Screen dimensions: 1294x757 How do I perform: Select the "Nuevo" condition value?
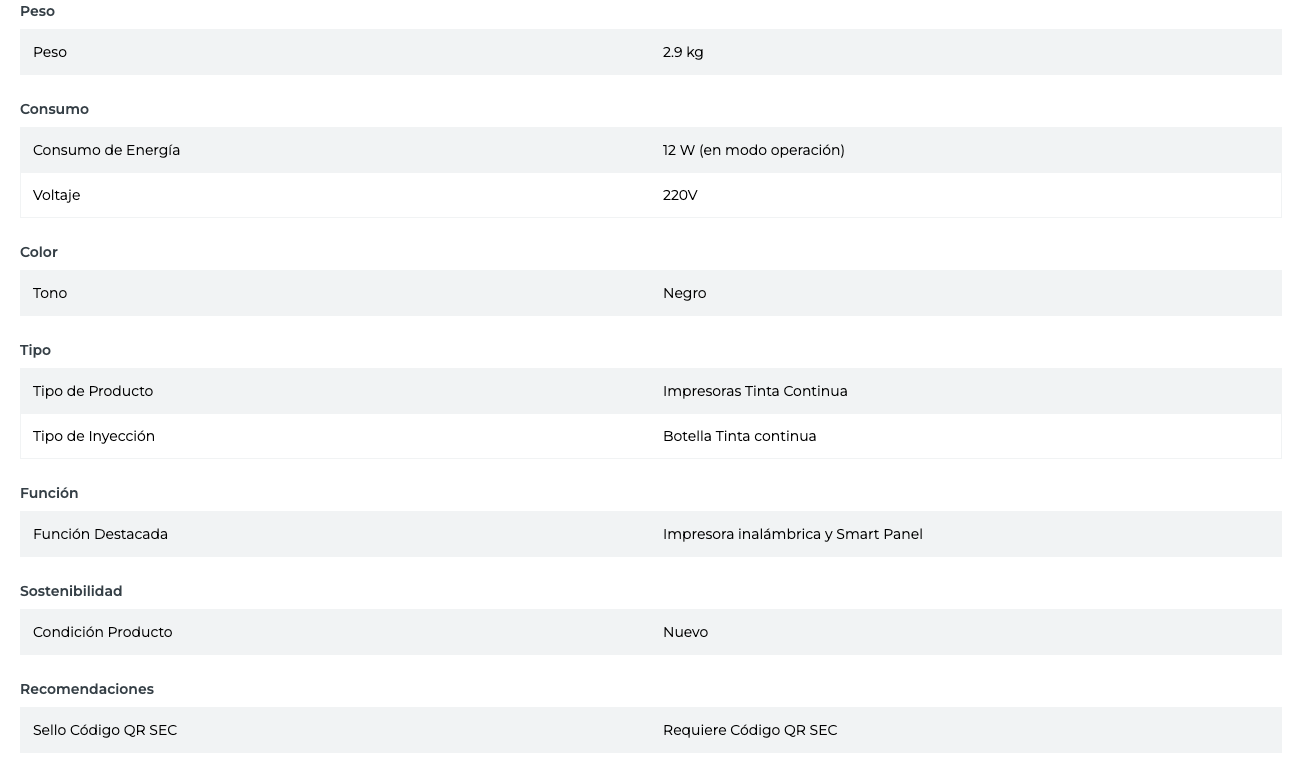[685, 632]
